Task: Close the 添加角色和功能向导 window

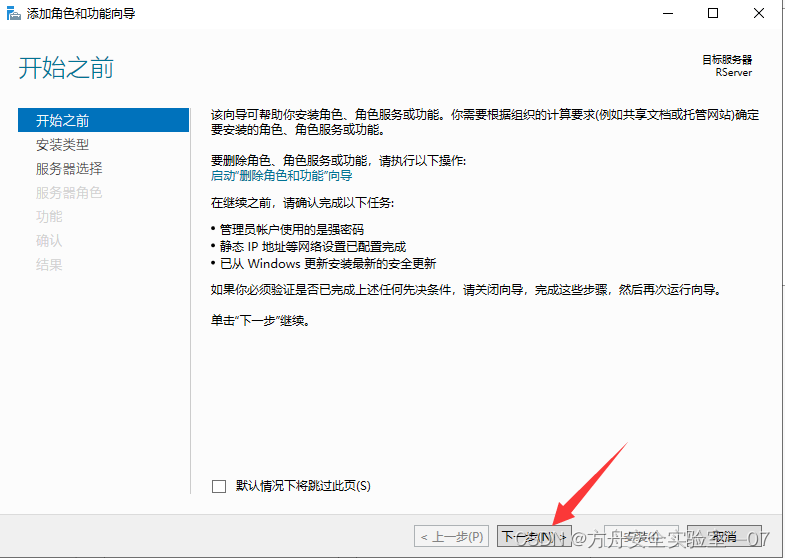Action: click(758, 14)
